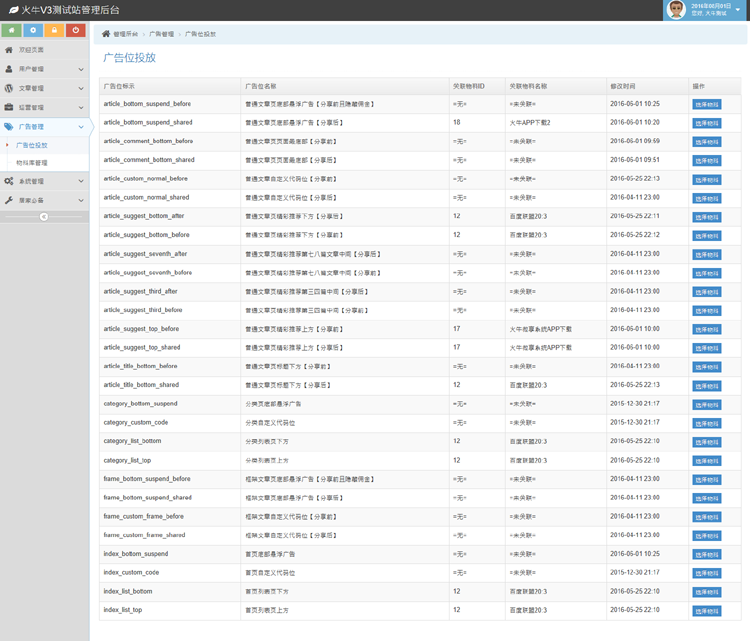Expand the 系统管理 sidebar menu

[x=44, y=181]
